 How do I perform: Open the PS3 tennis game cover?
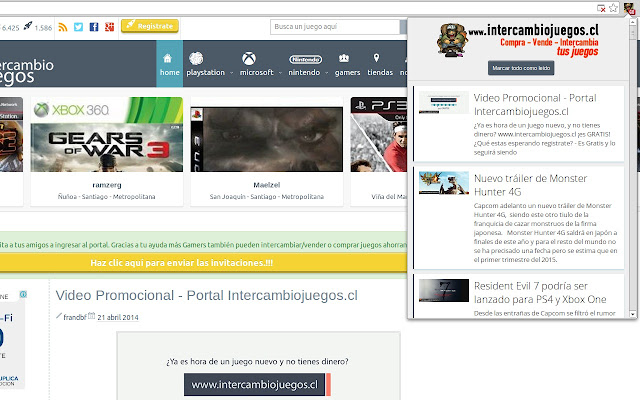pyautogui.click(x=379, y=134)
